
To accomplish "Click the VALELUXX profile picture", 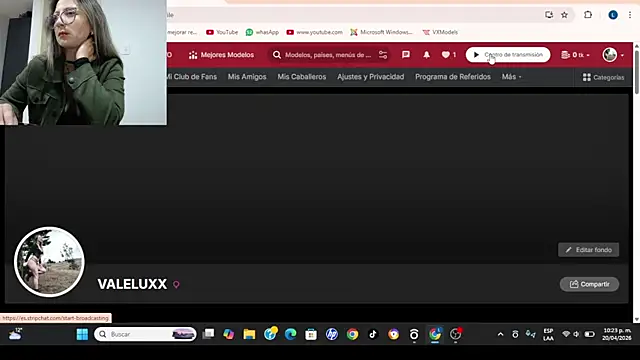I will coord(49,262).
